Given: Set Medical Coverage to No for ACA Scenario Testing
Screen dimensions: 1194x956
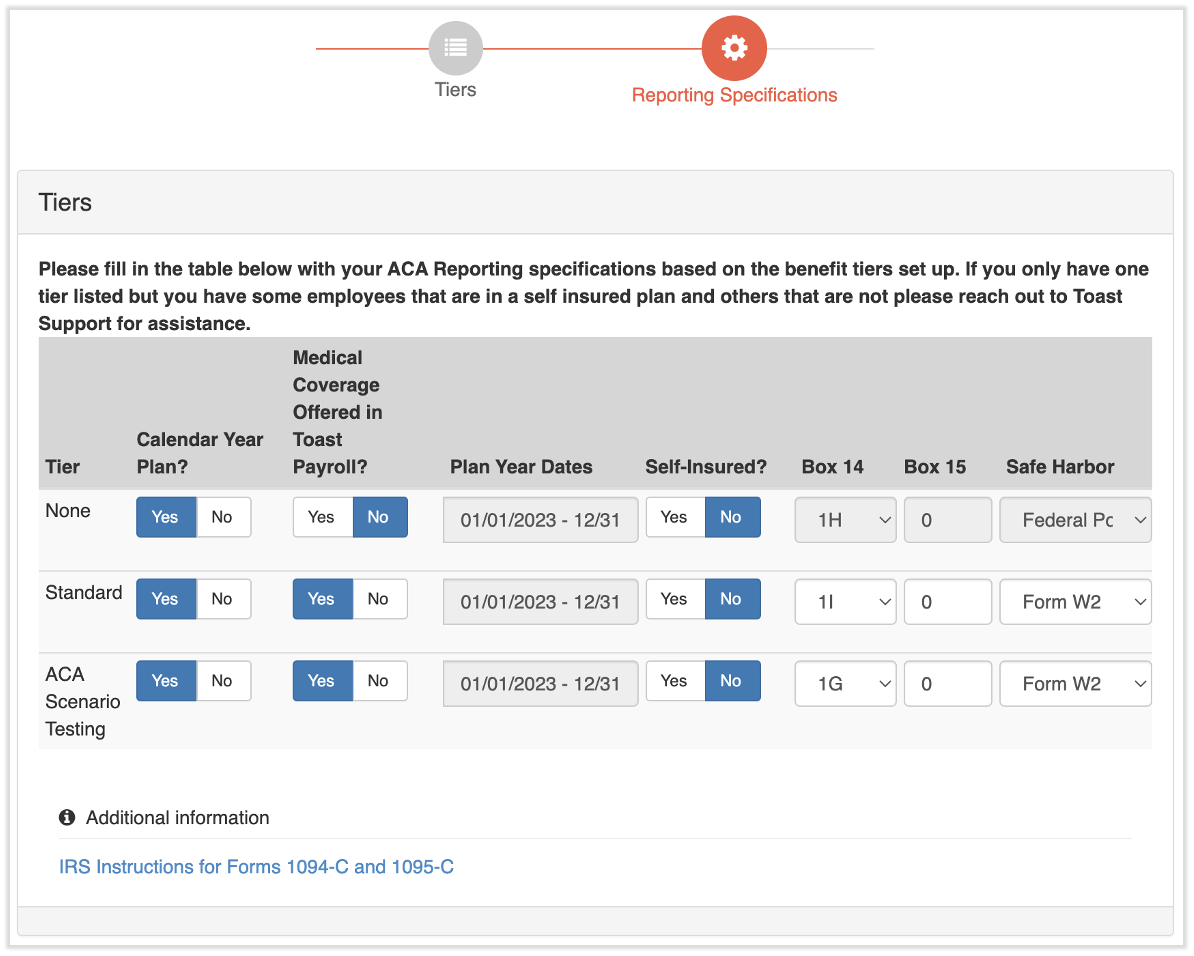Looking at the screenshot, I should click(x=378, y=681).
